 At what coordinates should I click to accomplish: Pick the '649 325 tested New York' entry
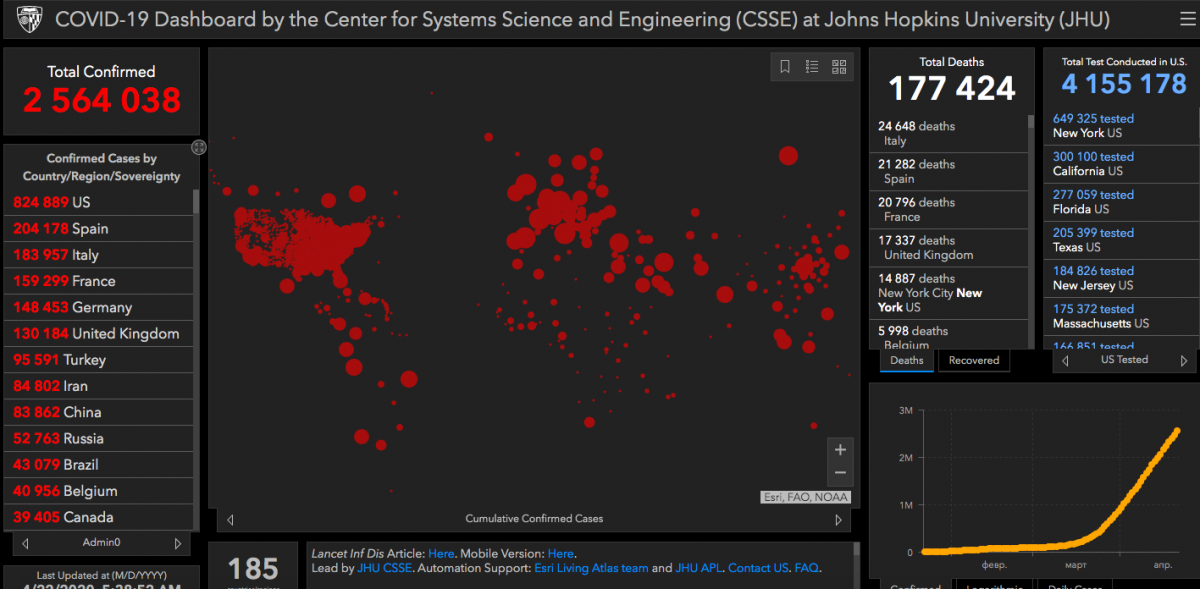1121,126
